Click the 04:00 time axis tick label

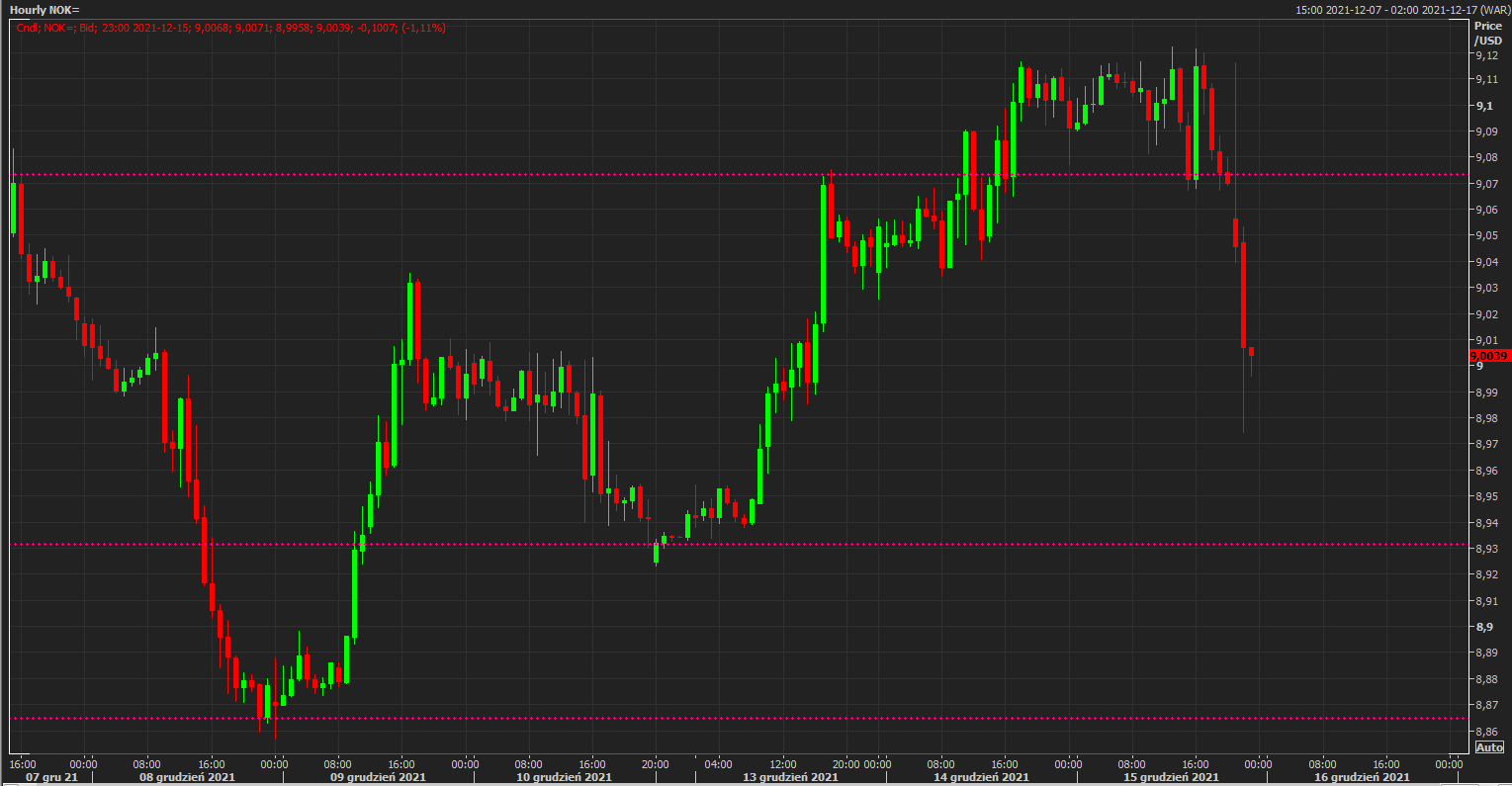point(718,764)
